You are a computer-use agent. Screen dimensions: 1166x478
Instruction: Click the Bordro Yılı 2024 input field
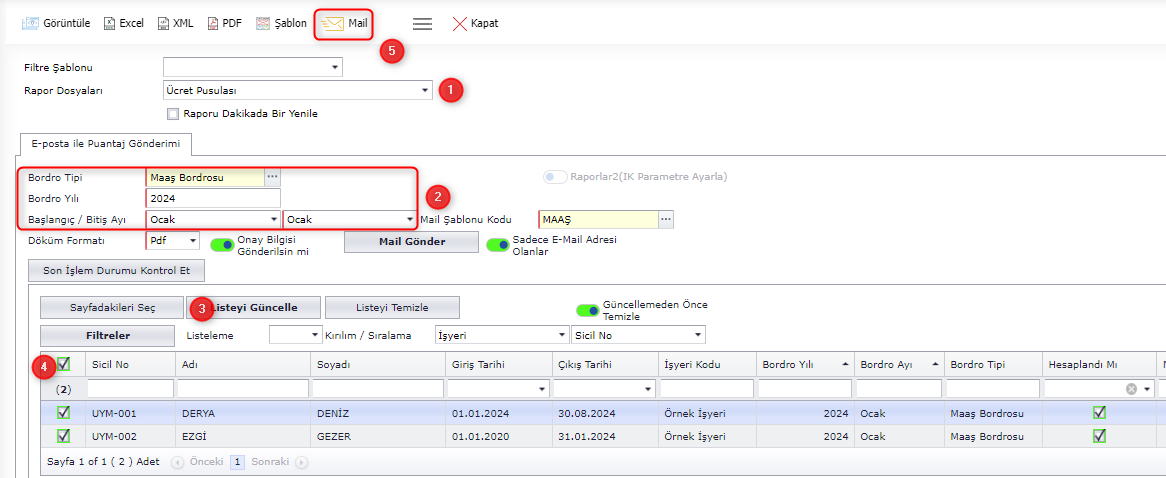coord(213,198)
